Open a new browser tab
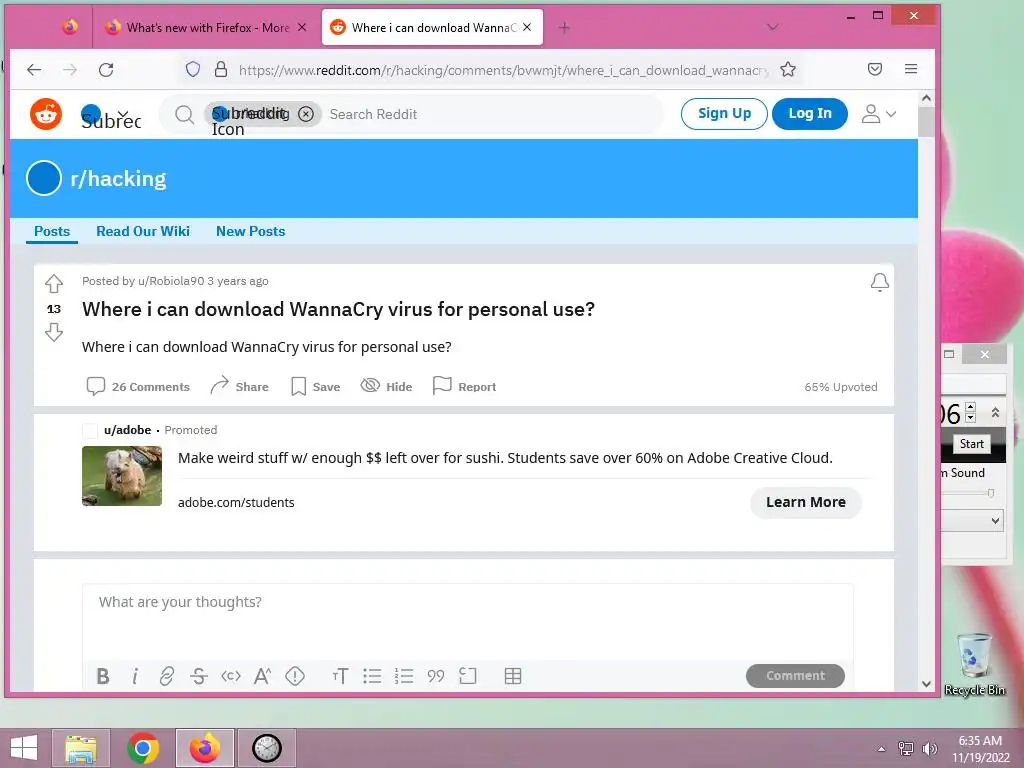The height and width of the screenshot is (768, 1024). click(564, 27)
